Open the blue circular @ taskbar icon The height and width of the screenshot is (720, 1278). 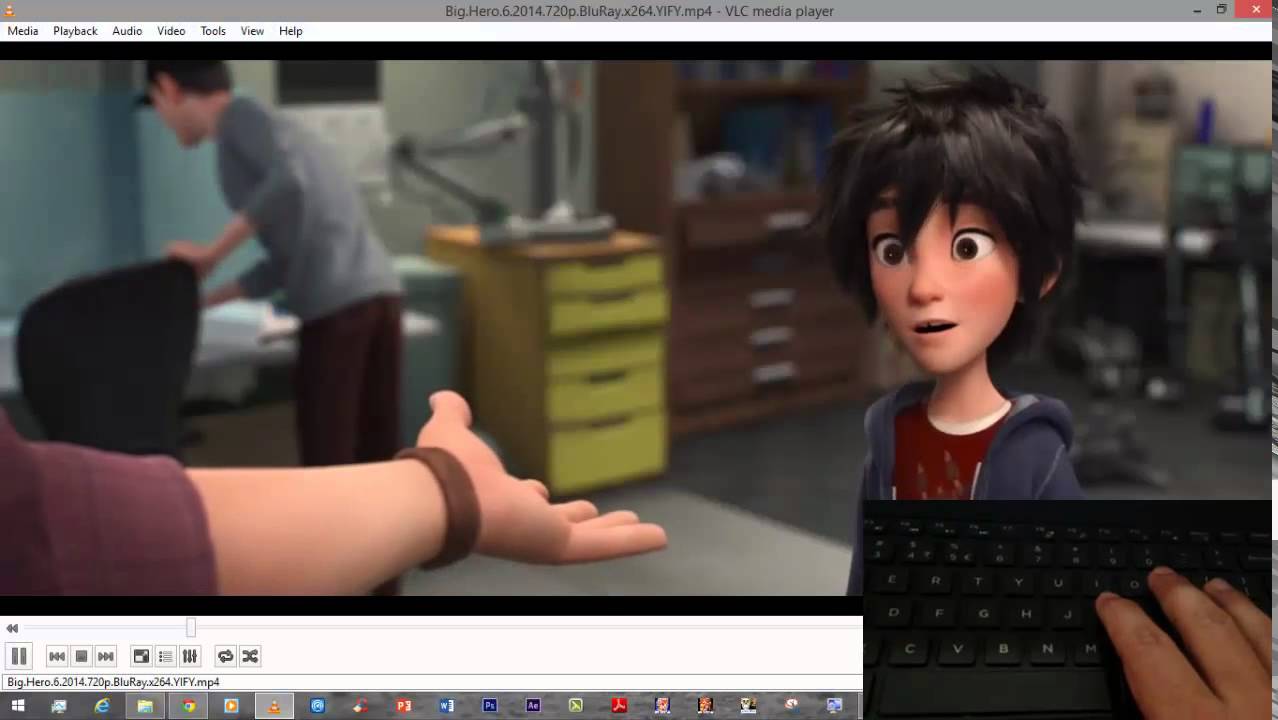click(317, 706)
